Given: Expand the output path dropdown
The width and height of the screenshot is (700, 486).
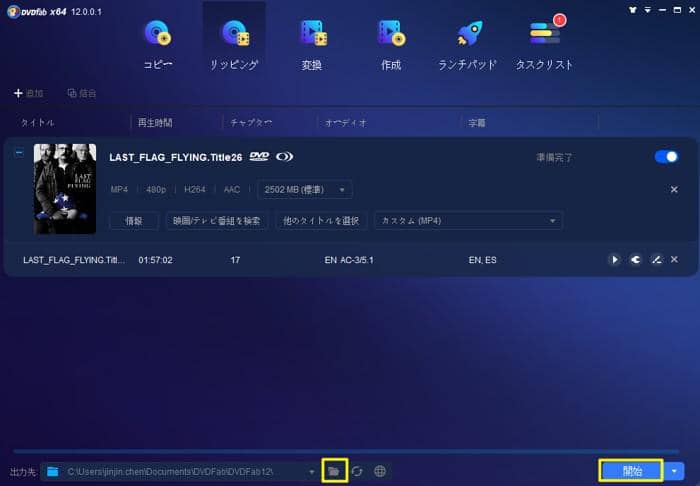Looking at the screenshot, I should pyautogui.click(x=313, y=470).
